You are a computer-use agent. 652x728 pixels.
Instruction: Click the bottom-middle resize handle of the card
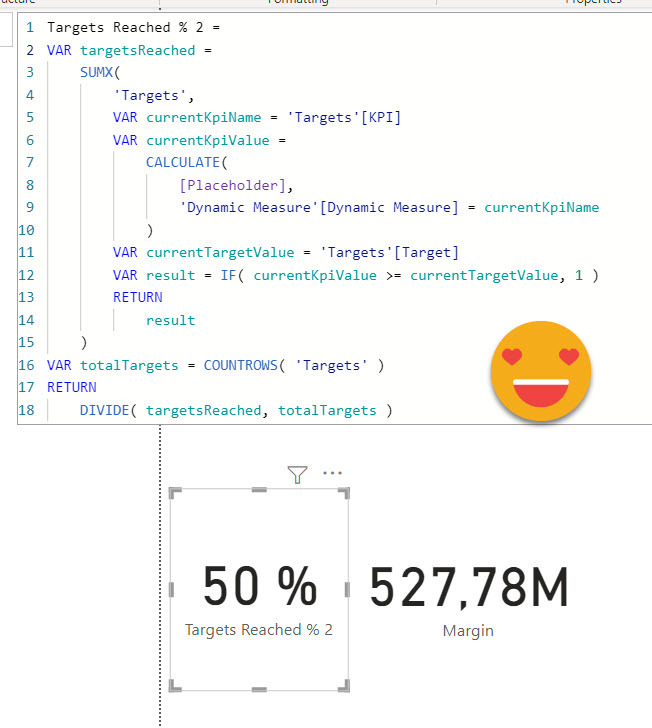[259, 689]
